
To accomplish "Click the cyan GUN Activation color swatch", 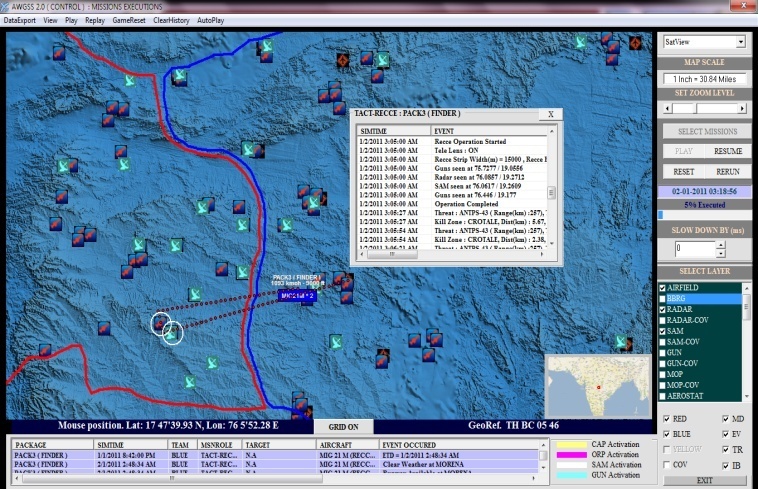I will point(572,475).
